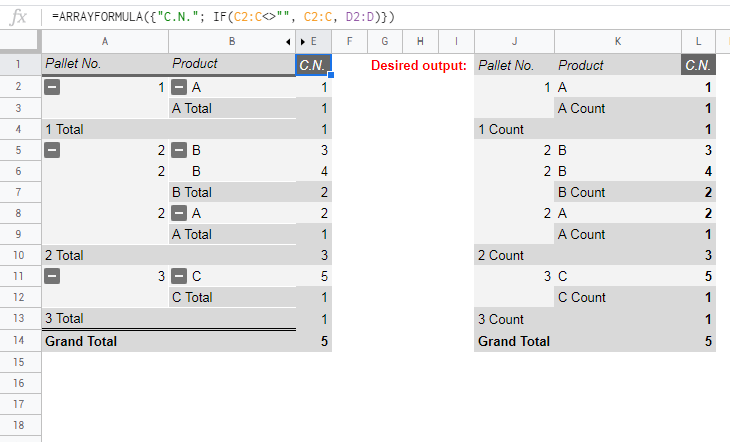Select column B header

click(x=232, y=41)
